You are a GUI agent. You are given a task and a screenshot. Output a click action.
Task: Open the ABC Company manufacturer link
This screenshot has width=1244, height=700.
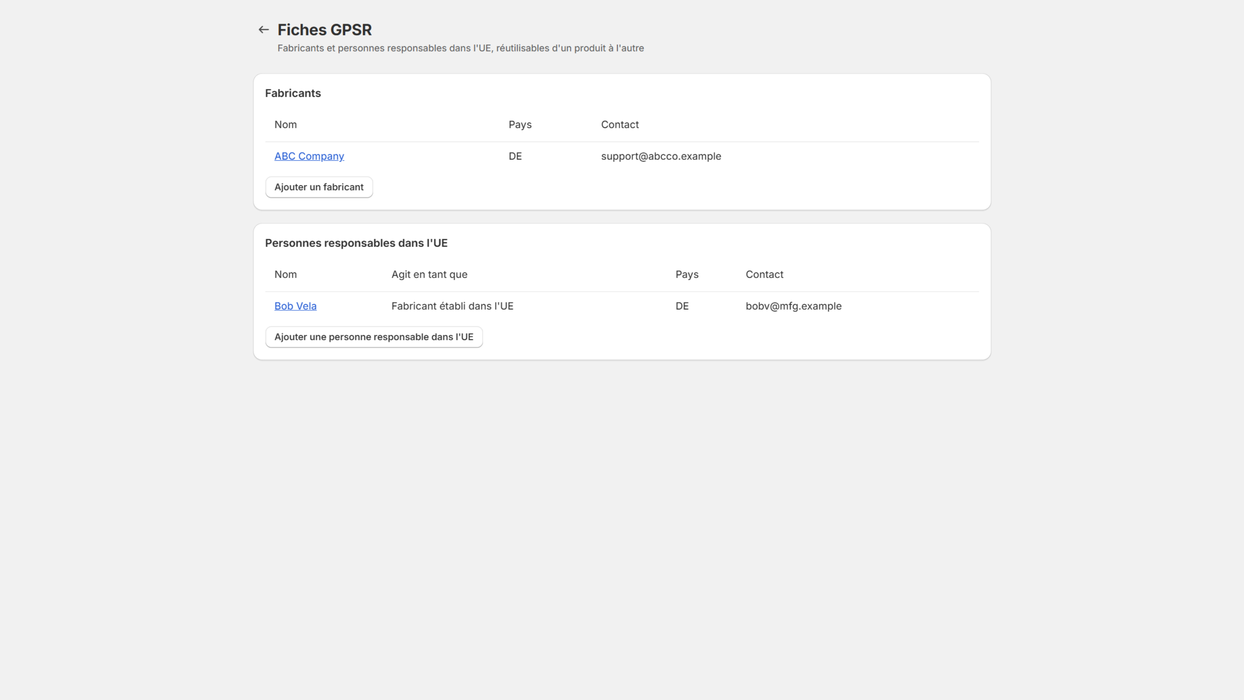309,156
